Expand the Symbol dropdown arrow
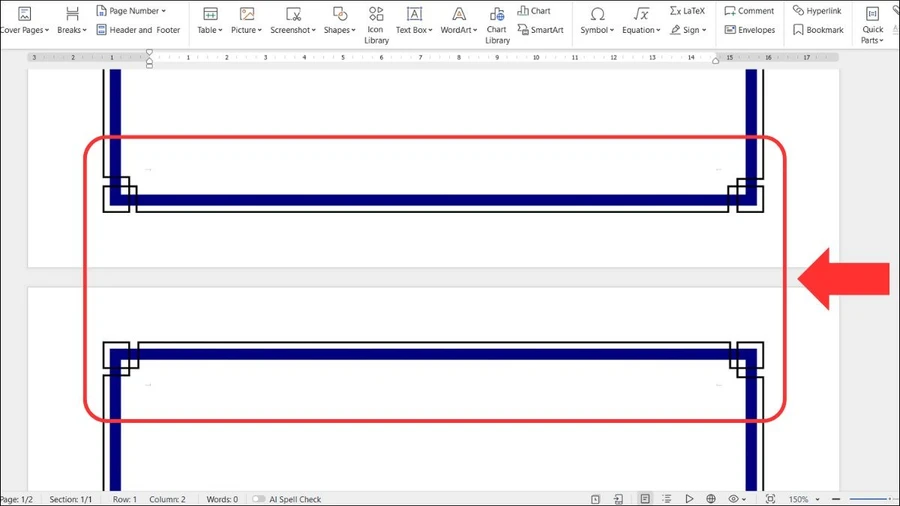Viewport: 900px width, 506px height. click(x=612, y=30)
